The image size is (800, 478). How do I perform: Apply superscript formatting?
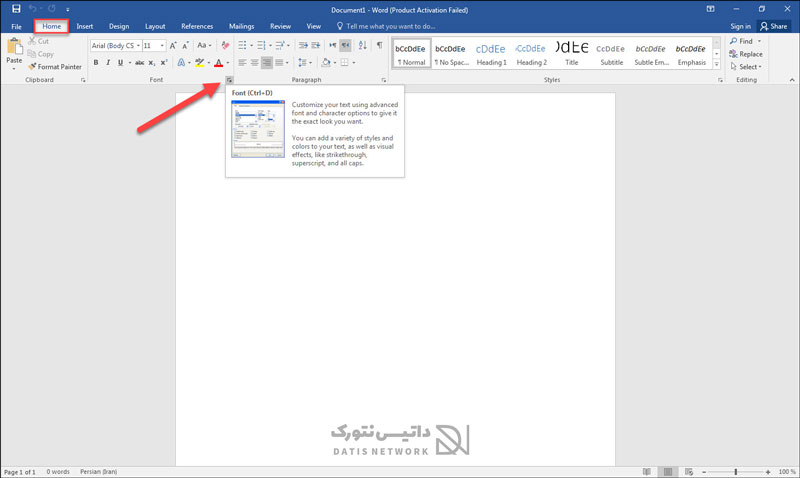164,63
